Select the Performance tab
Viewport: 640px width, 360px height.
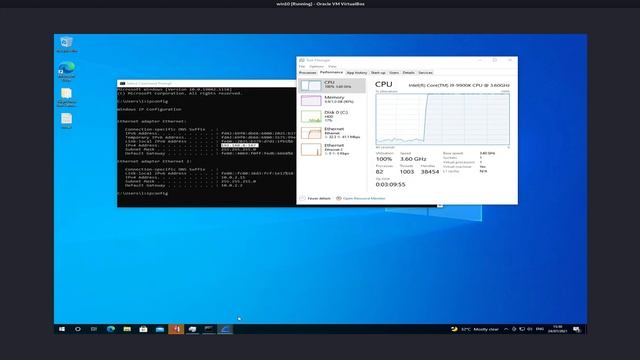coord(331,72)
